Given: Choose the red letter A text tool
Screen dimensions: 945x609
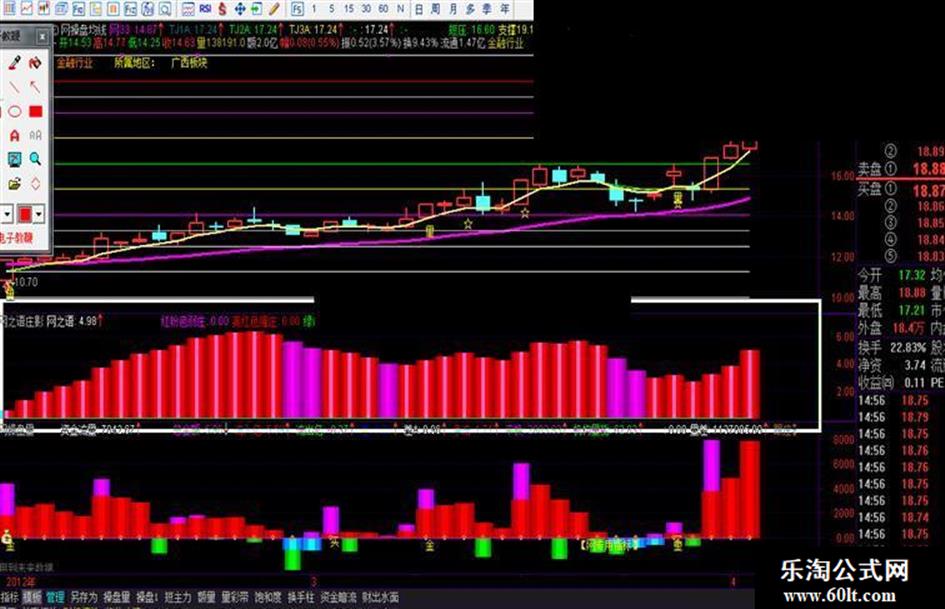Looking at the screenshot, I should pyautogui.click(x=14, y=136).
